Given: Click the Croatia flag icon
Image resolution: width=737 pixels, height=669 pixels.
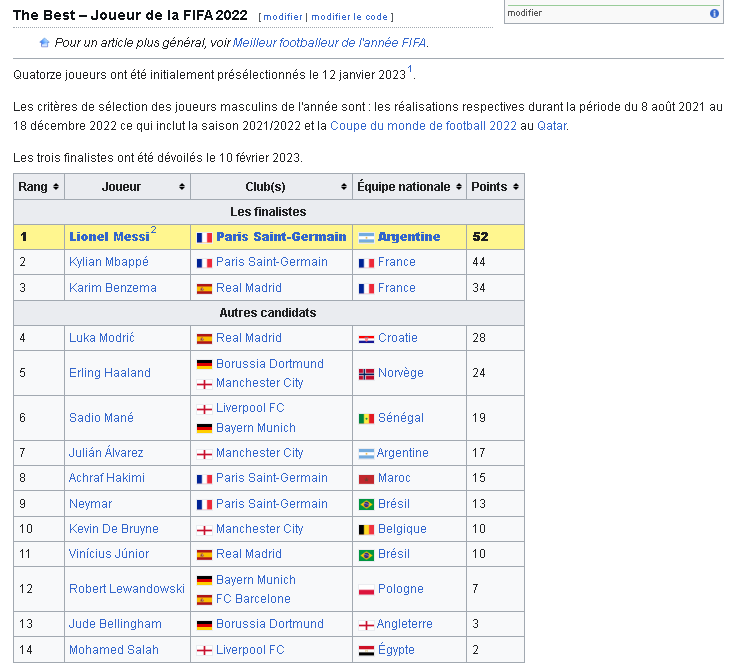Looking at the screenshot, I should [x=366, y=338].
